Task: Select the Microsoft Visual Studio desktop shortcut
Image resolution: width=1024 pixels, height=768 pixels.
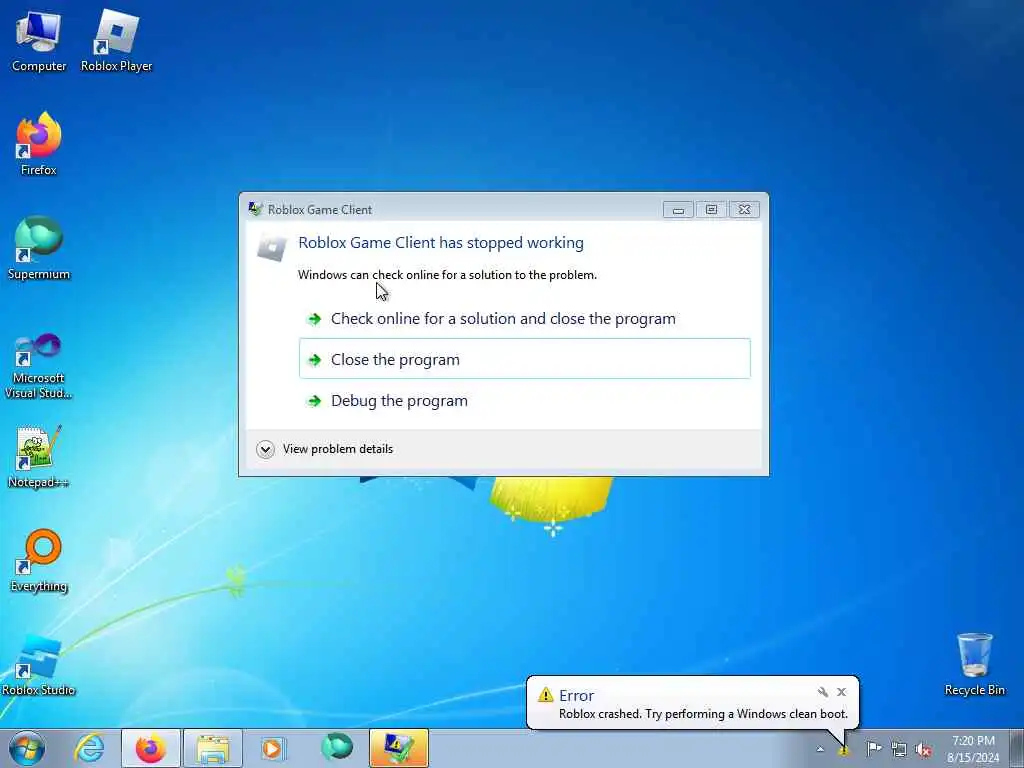Action: pos(39,366)
